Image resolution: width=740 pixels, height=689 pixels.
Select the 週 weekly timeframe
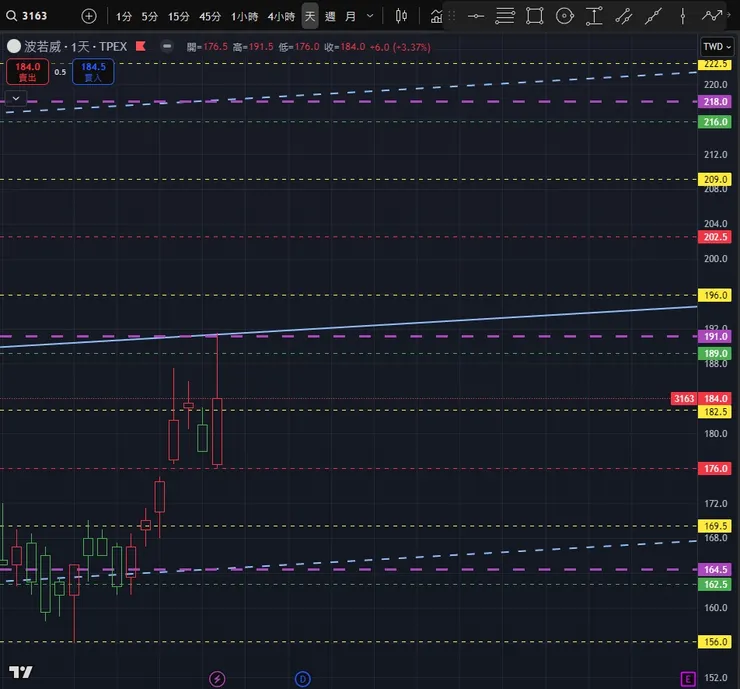pos(330,17)
